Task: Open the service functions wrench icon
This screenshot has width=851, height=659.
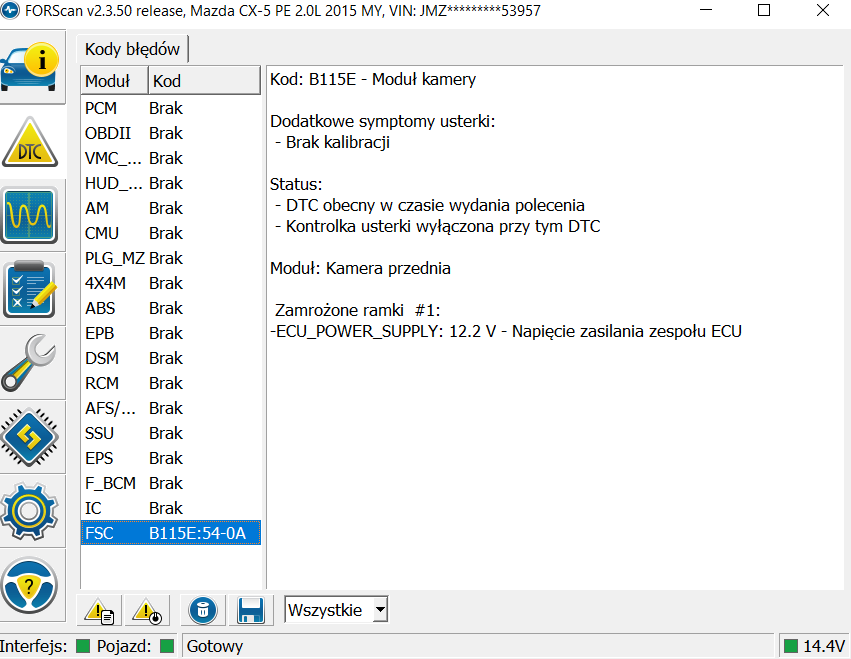Action: coord(30,363)
